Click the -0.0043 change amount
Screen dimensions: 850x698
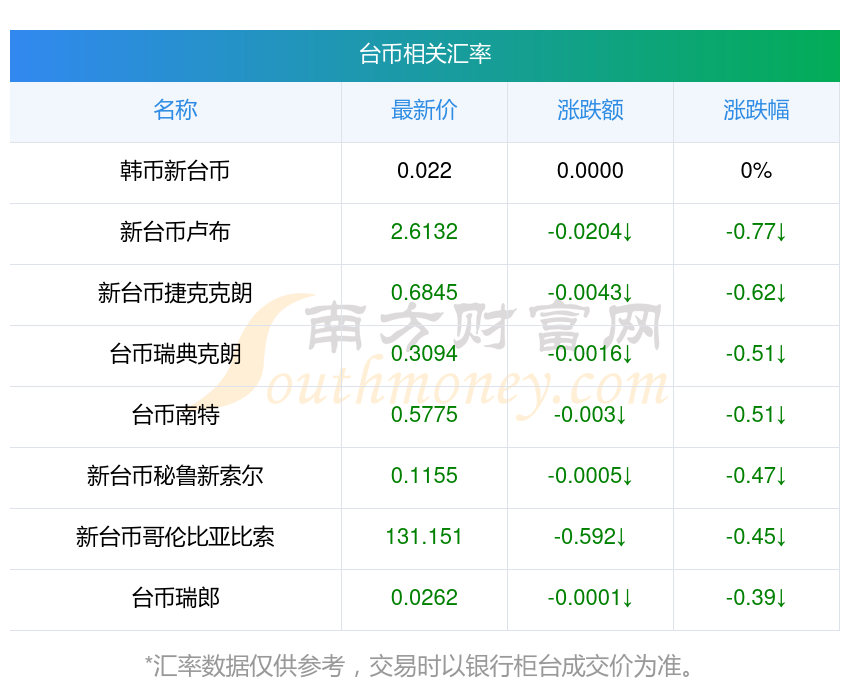tap(590, 293)
